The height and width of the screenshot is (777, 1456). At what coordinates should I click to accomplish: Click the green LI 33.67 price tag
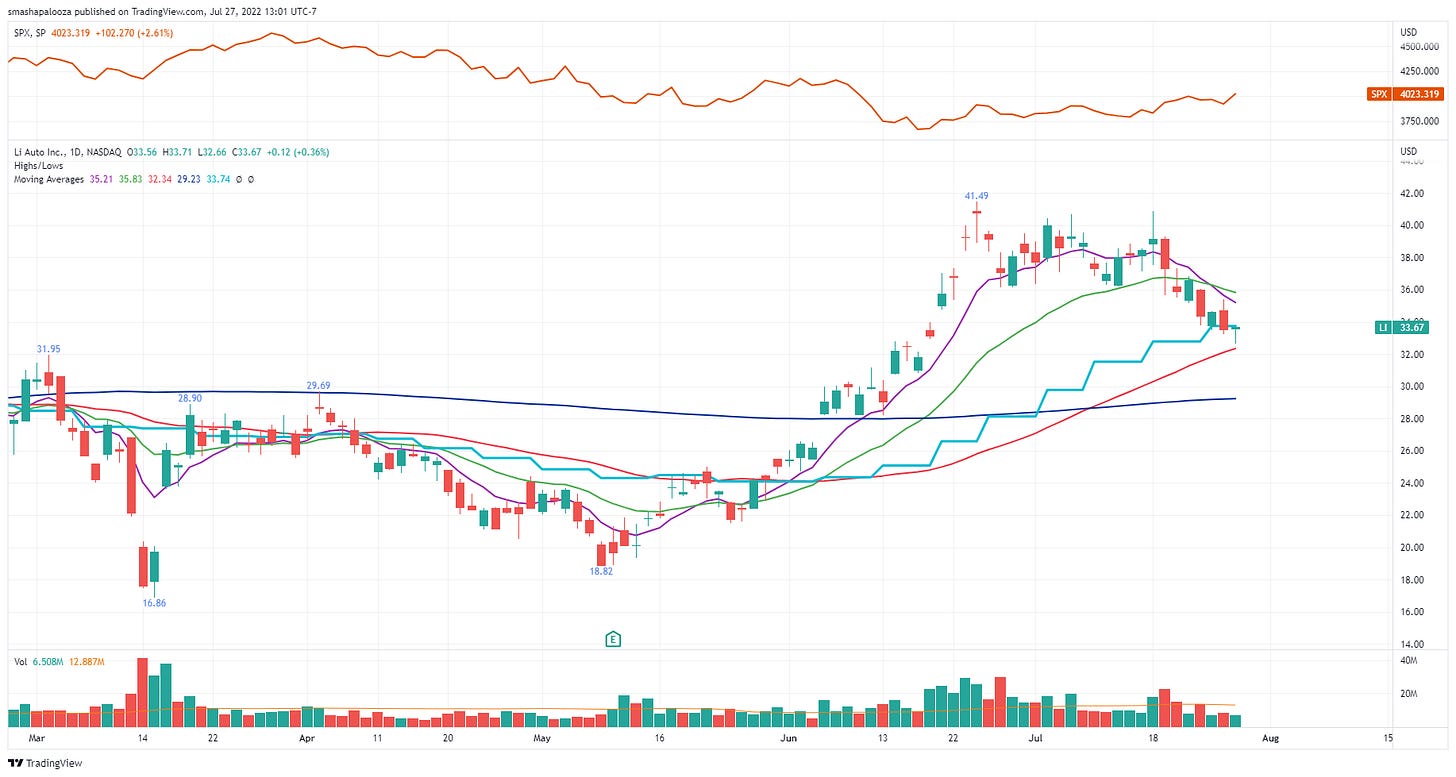click(1403, 327)
